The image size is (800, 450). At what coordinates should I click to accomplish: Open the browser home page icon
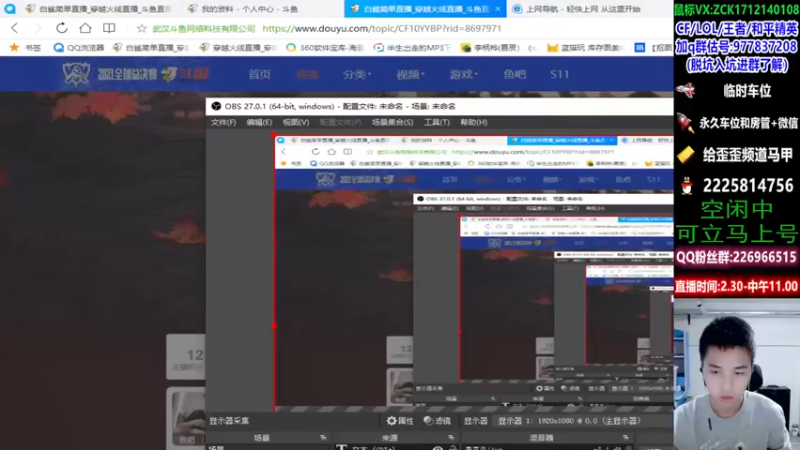pyautogui.click(x=85, y=28)
